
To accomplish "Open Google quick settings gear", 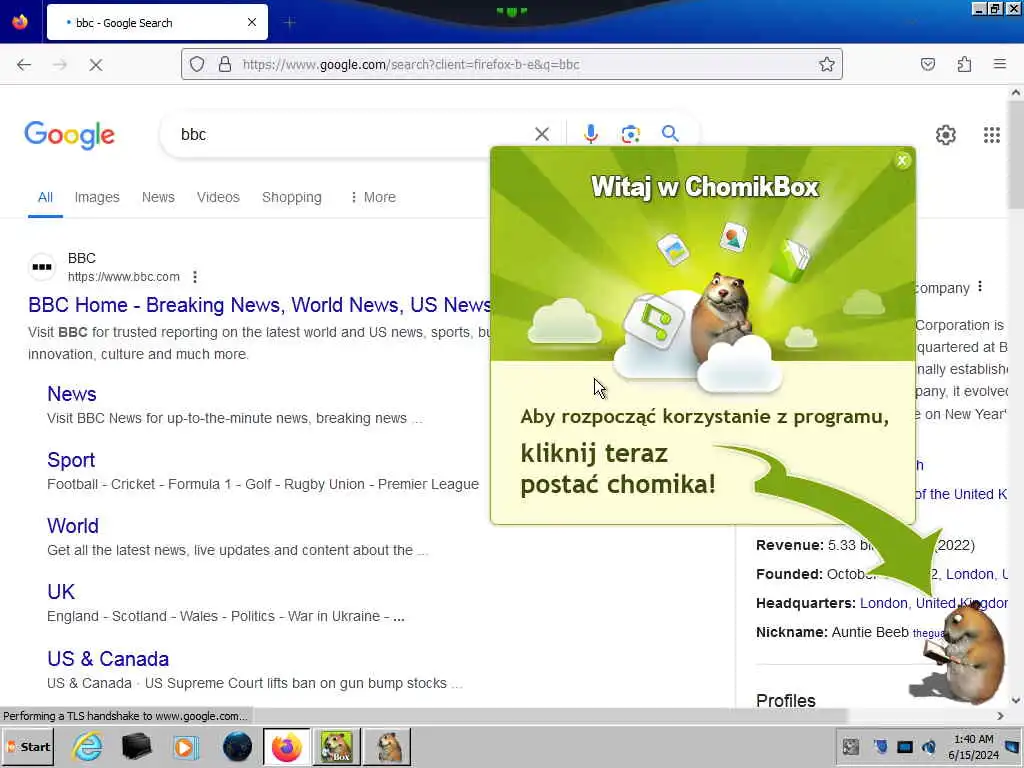I will 946,135.
